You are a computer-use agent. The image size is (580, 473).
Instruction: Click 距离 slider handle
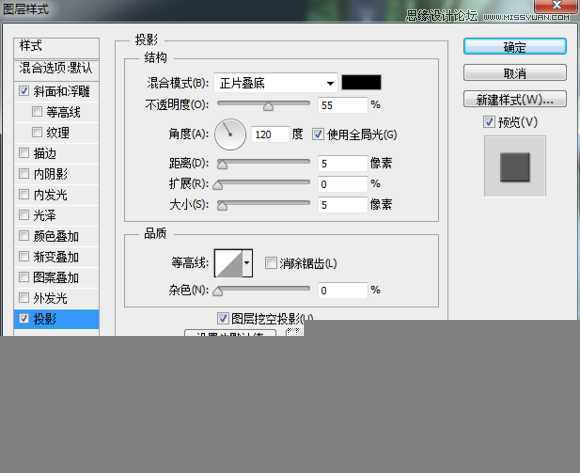(x=222, y=165)
